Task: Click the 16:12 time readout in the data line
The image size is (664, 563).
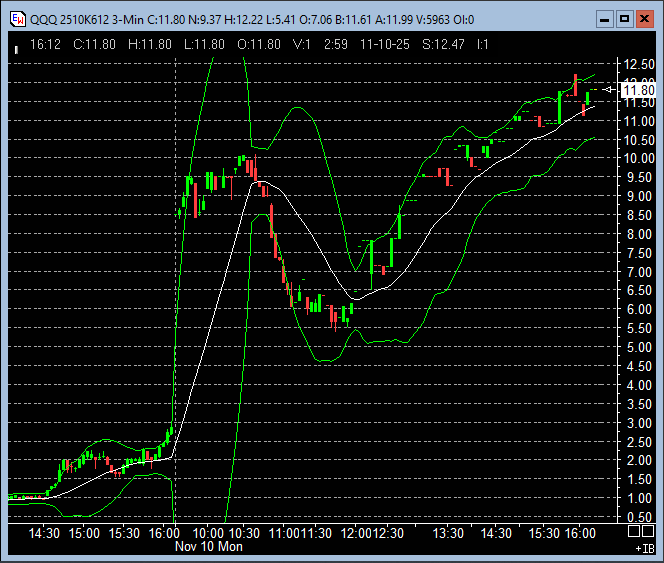Action: click(46, 44)
